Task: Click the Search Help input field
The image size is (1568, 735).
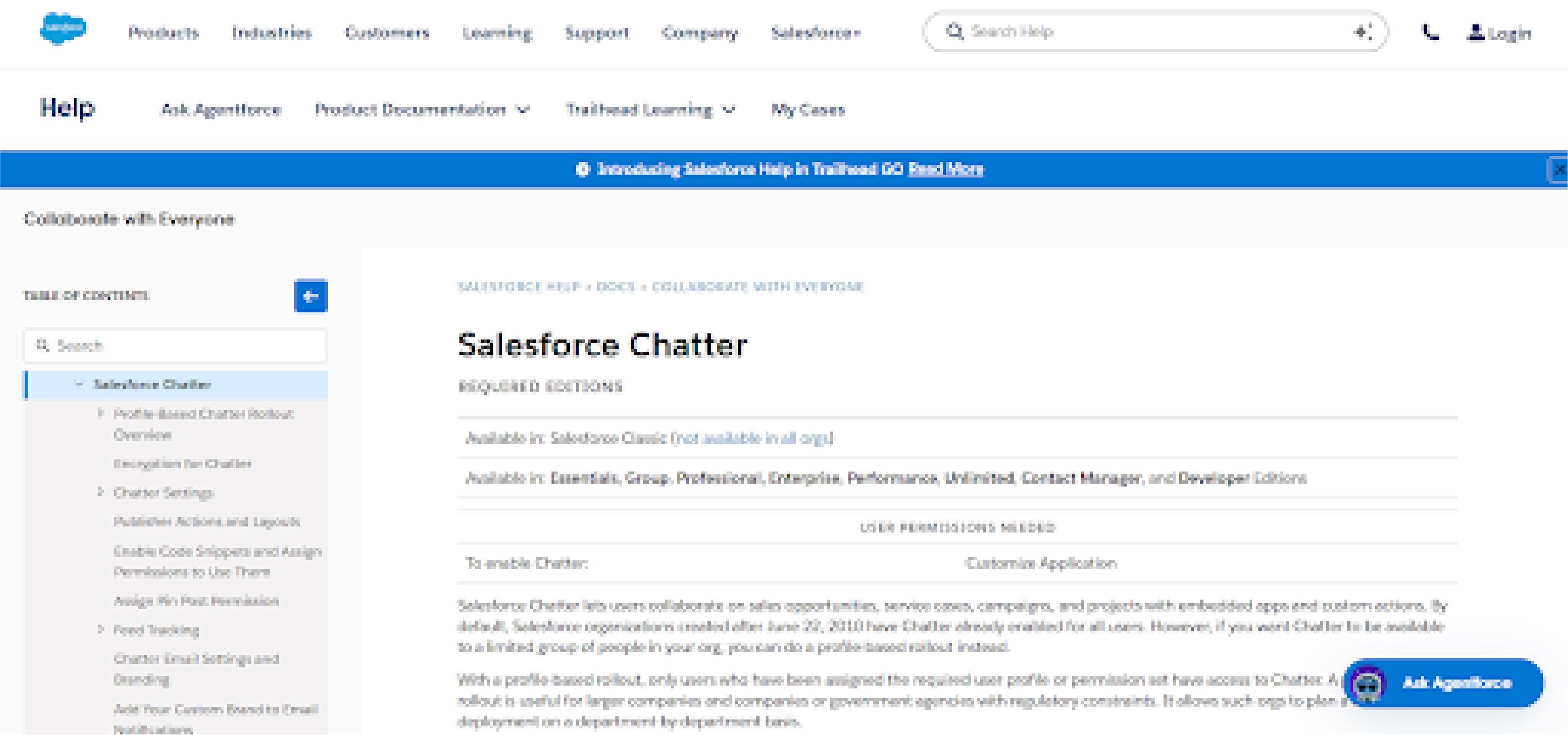Action: coord(1155,31)
